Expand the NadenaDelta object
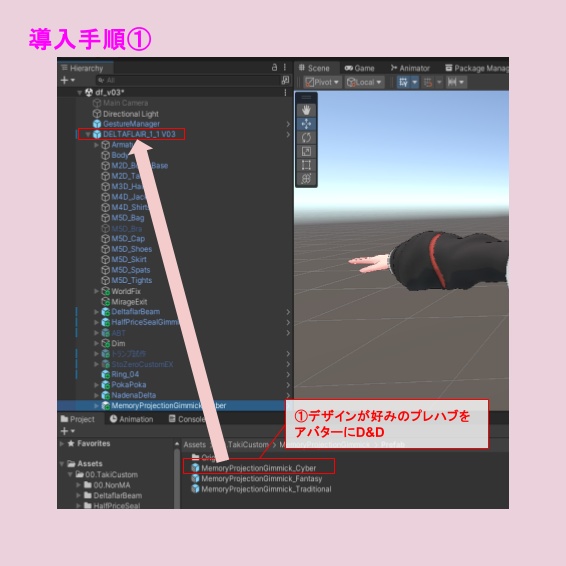 tap(96, 395)
